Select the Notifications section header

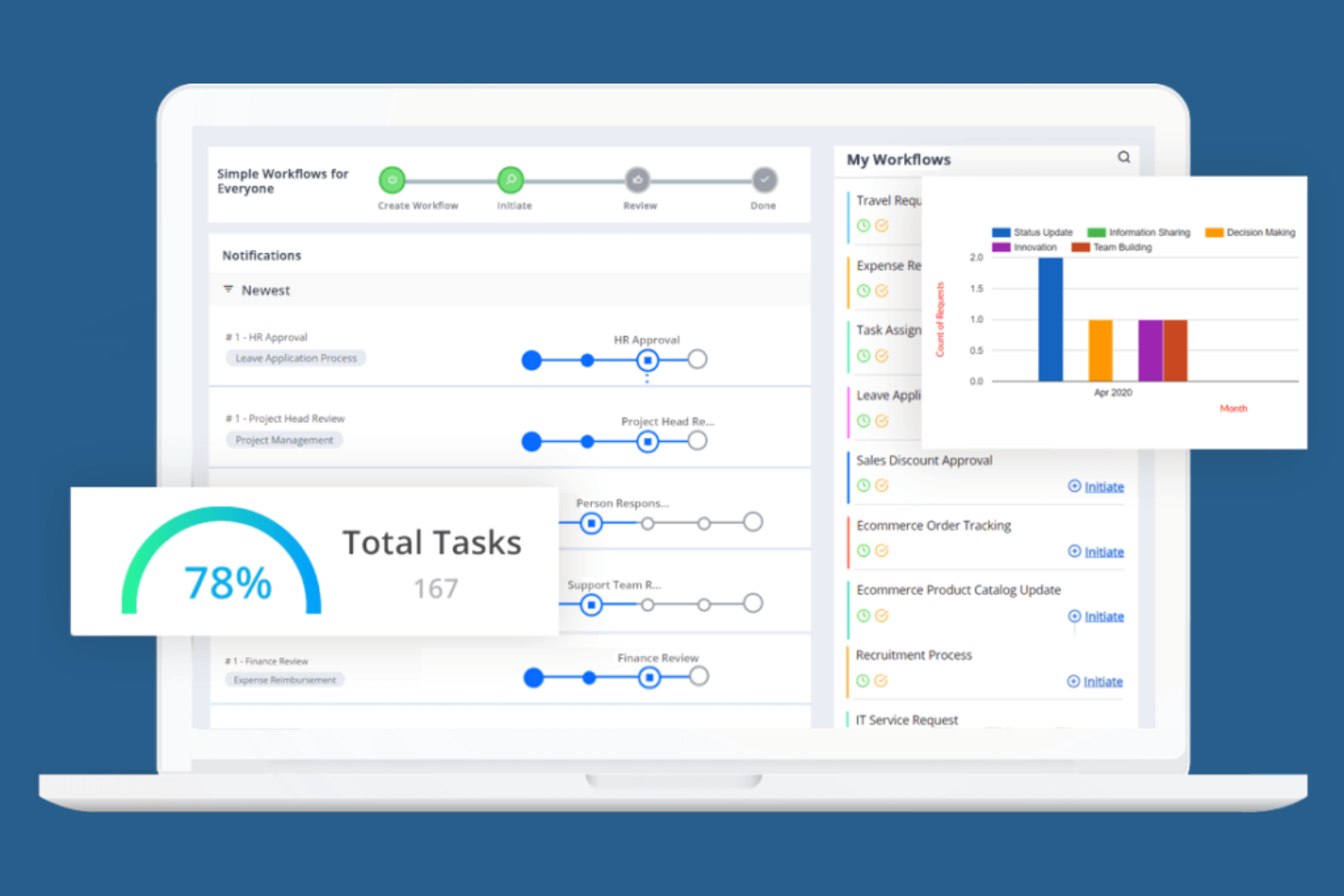point(262,255)
